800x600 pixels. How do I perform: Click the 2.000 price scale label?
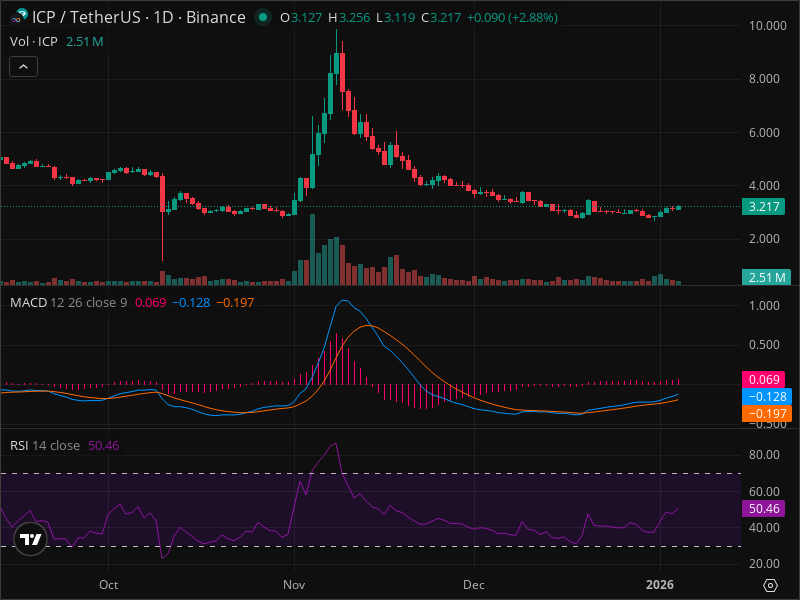pos(764,239)
